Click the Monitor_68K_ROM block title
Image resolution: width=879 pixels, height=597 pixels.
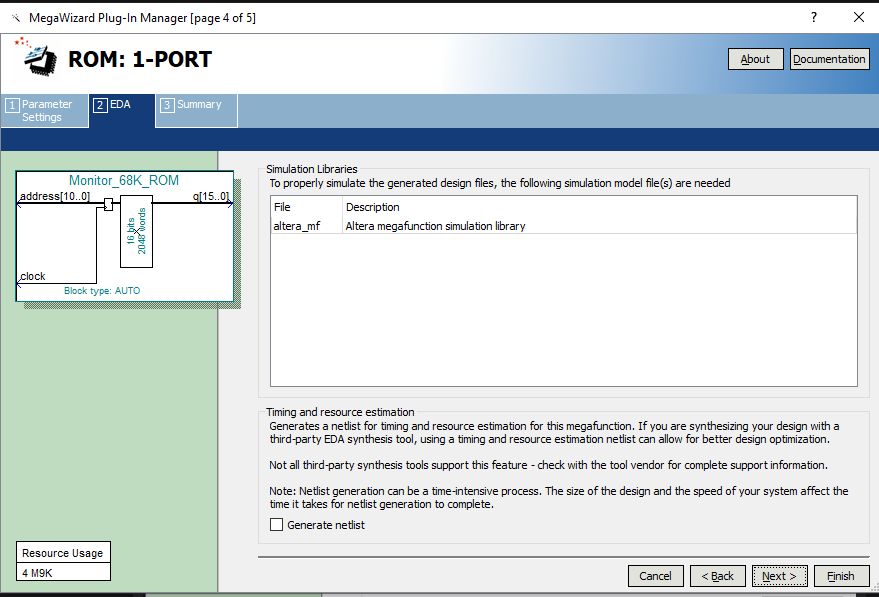124,180
